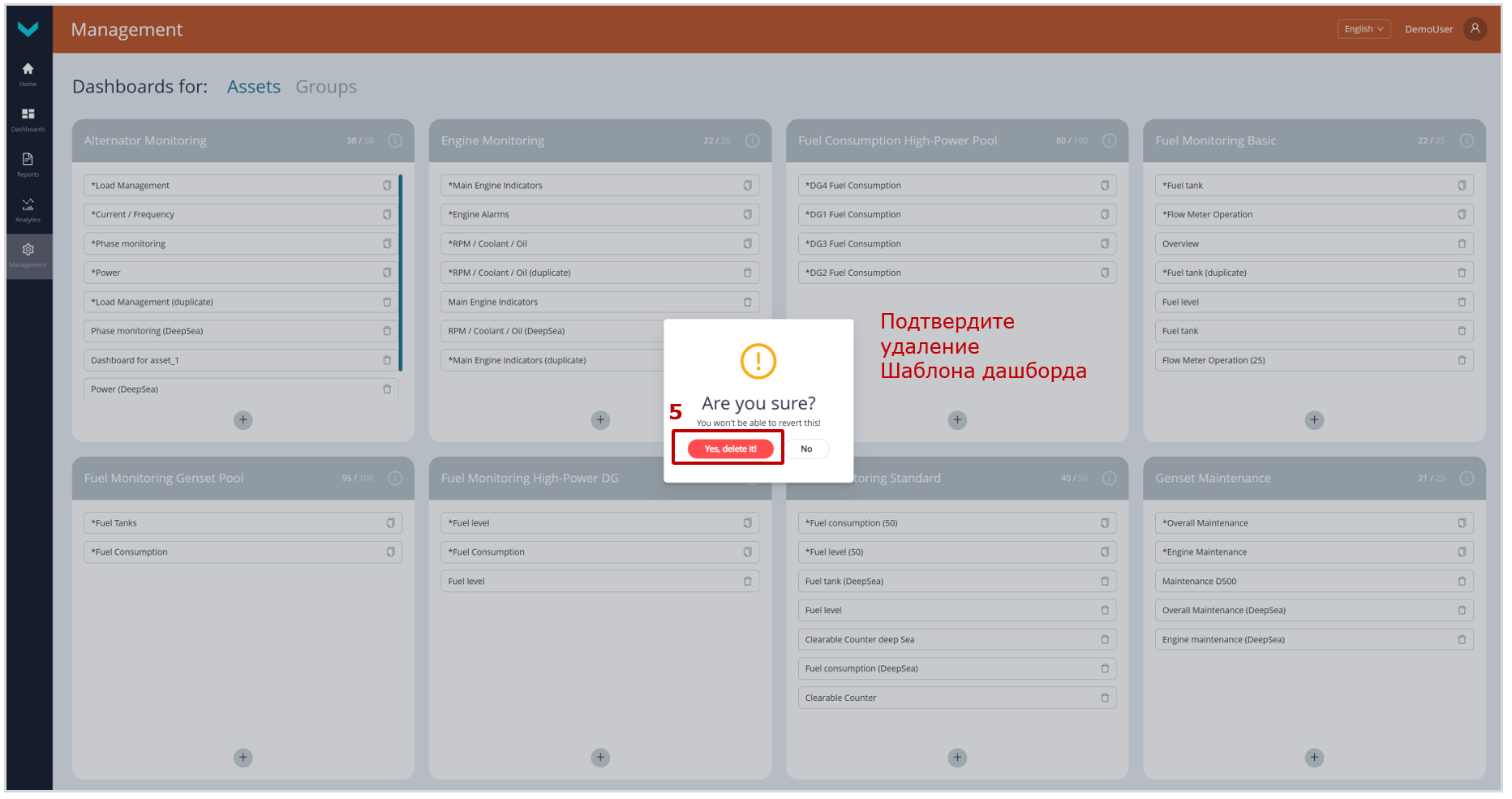Expand the English language dropdown
The width and height of the screenshot is (1512, 799).
pyautogui.click(x=1363, y=29)
